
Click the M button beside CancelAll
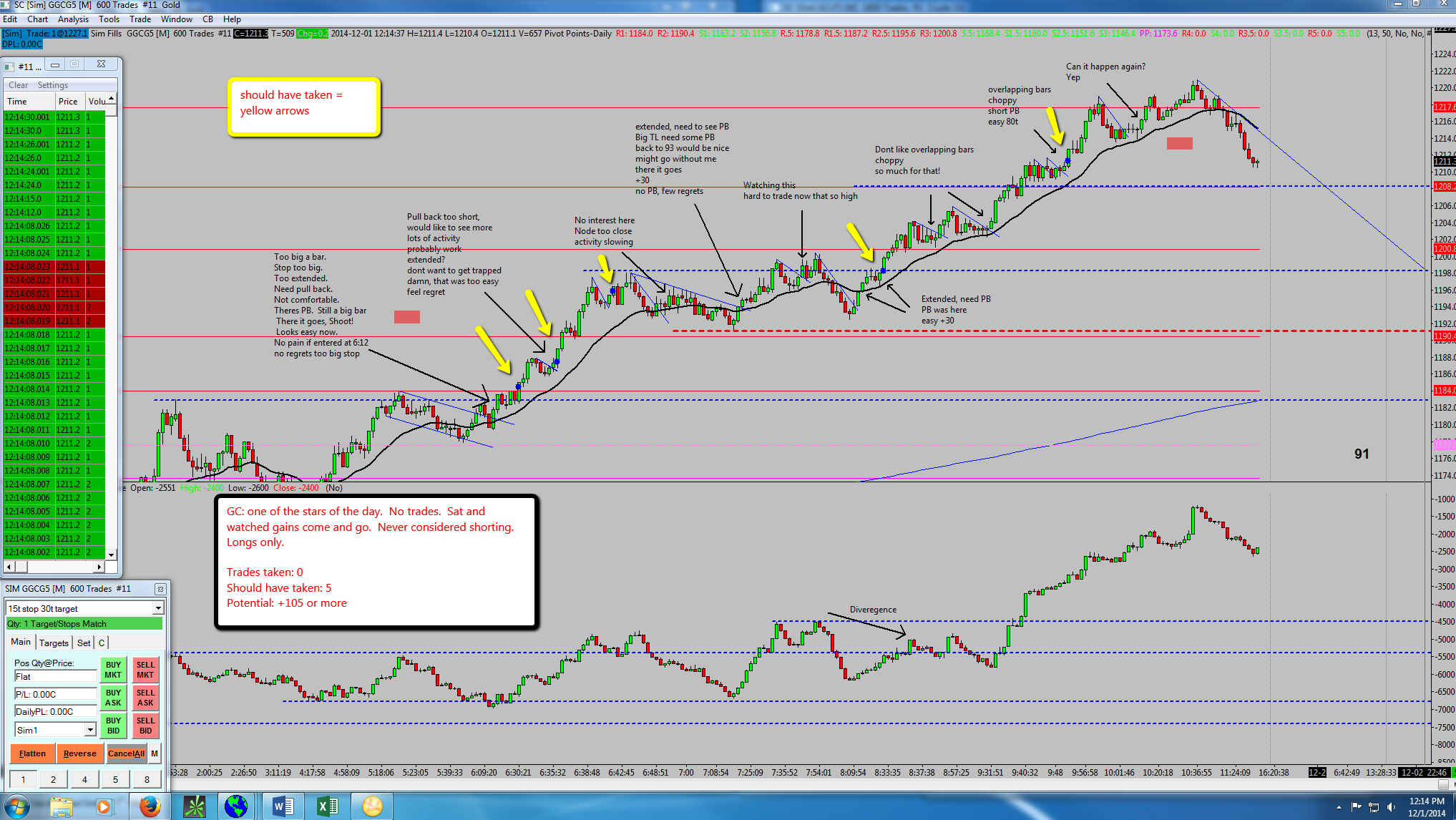(x=155, y=753)
